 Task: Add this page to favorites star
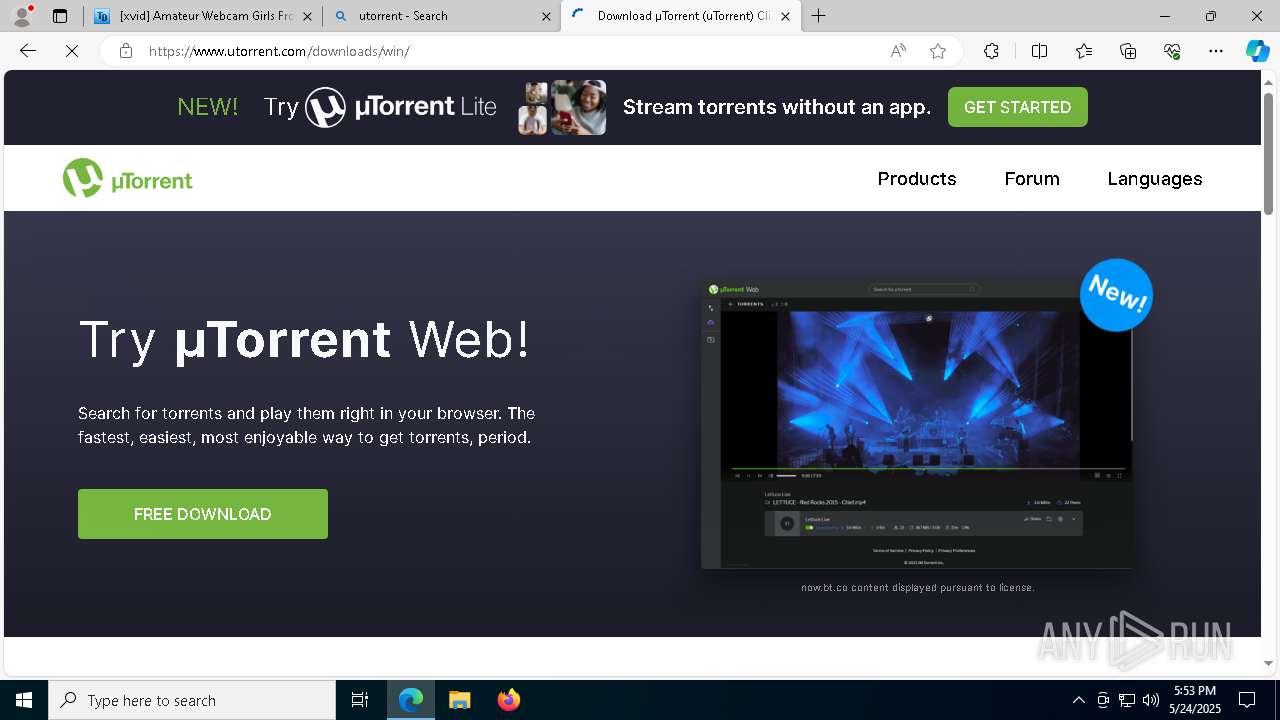[938, 51]
